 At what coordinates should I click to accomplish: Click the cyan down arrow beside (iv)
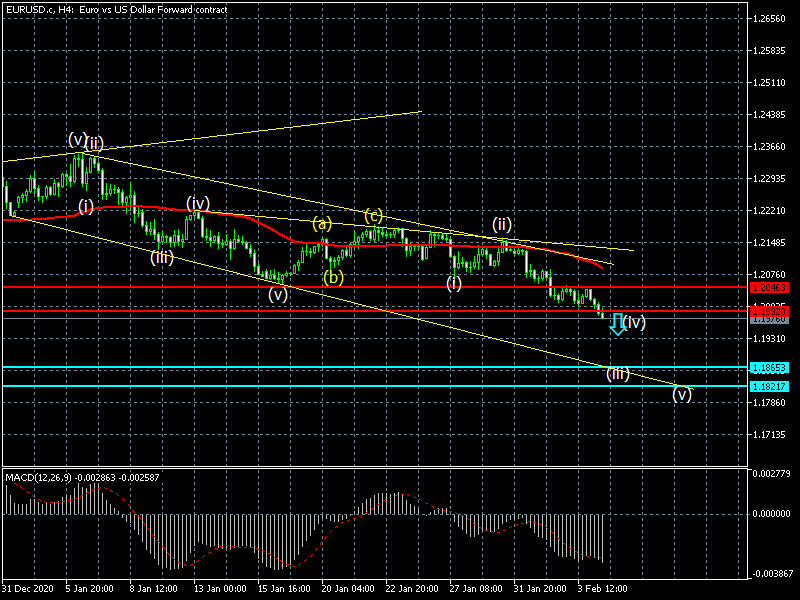pyautogui.click(x=617, y=324)
